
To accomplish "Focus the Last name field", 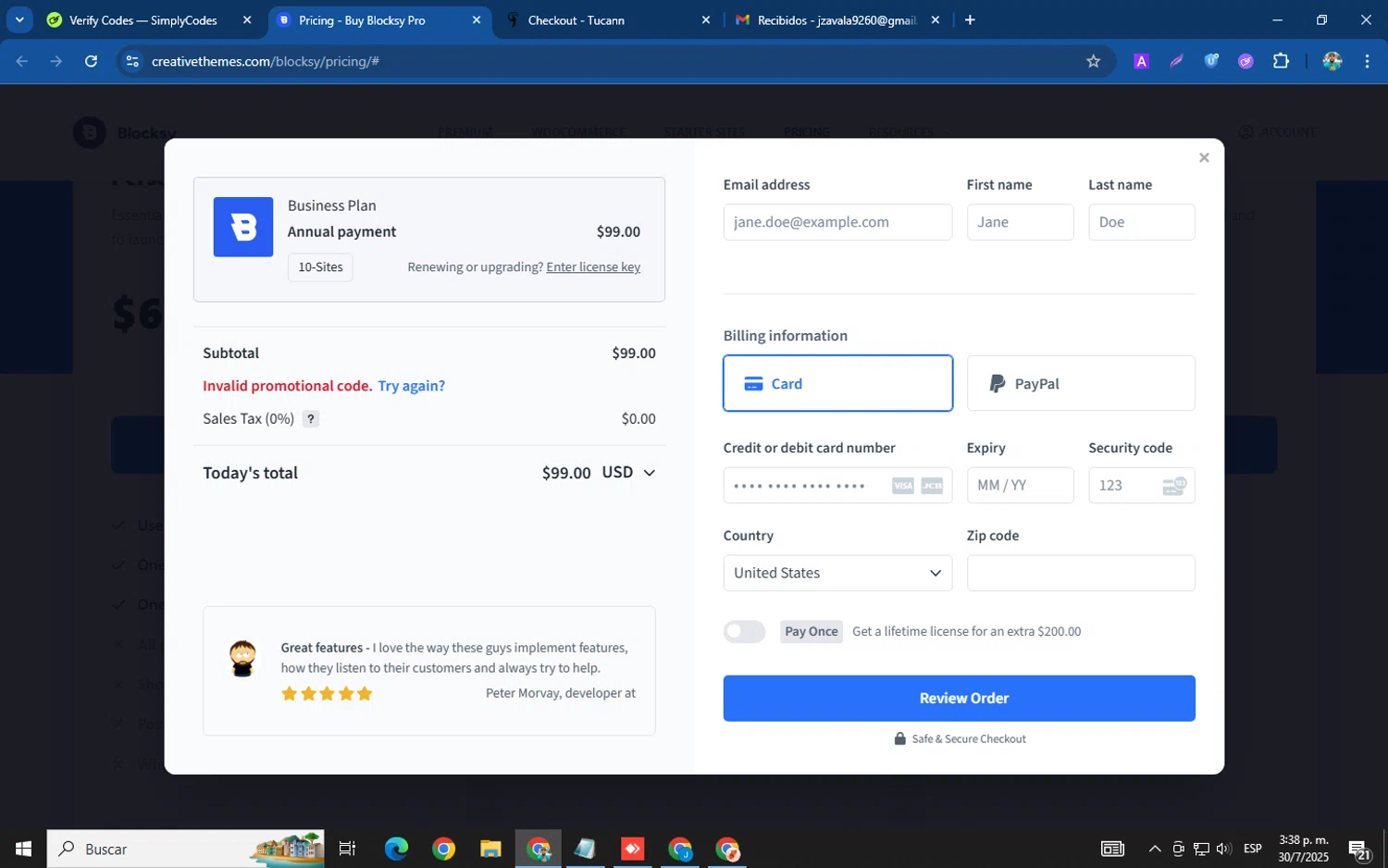I will click(1142, 222).
